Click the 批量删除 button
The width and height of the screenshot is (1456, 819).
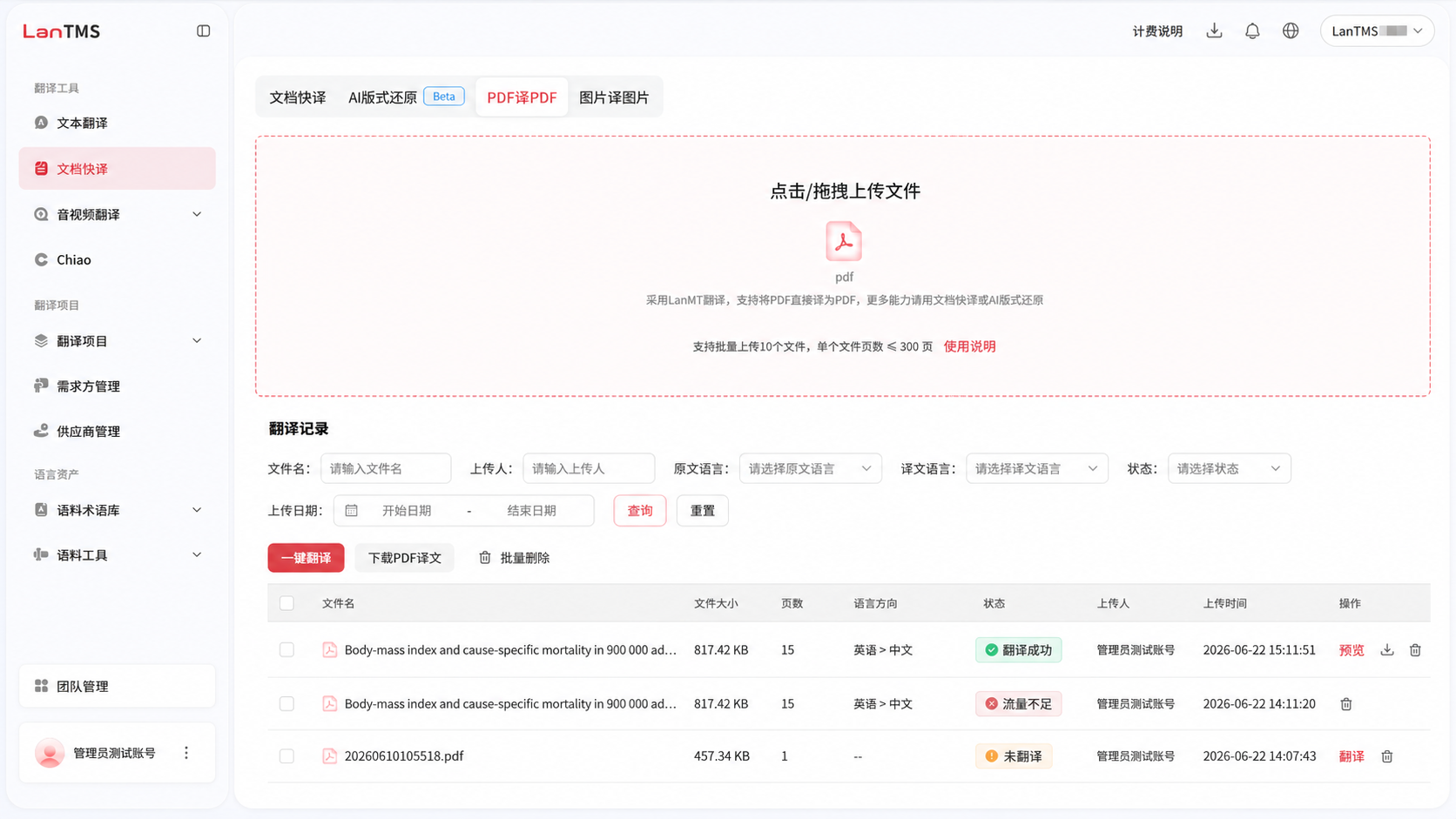(x=514, y=558)
